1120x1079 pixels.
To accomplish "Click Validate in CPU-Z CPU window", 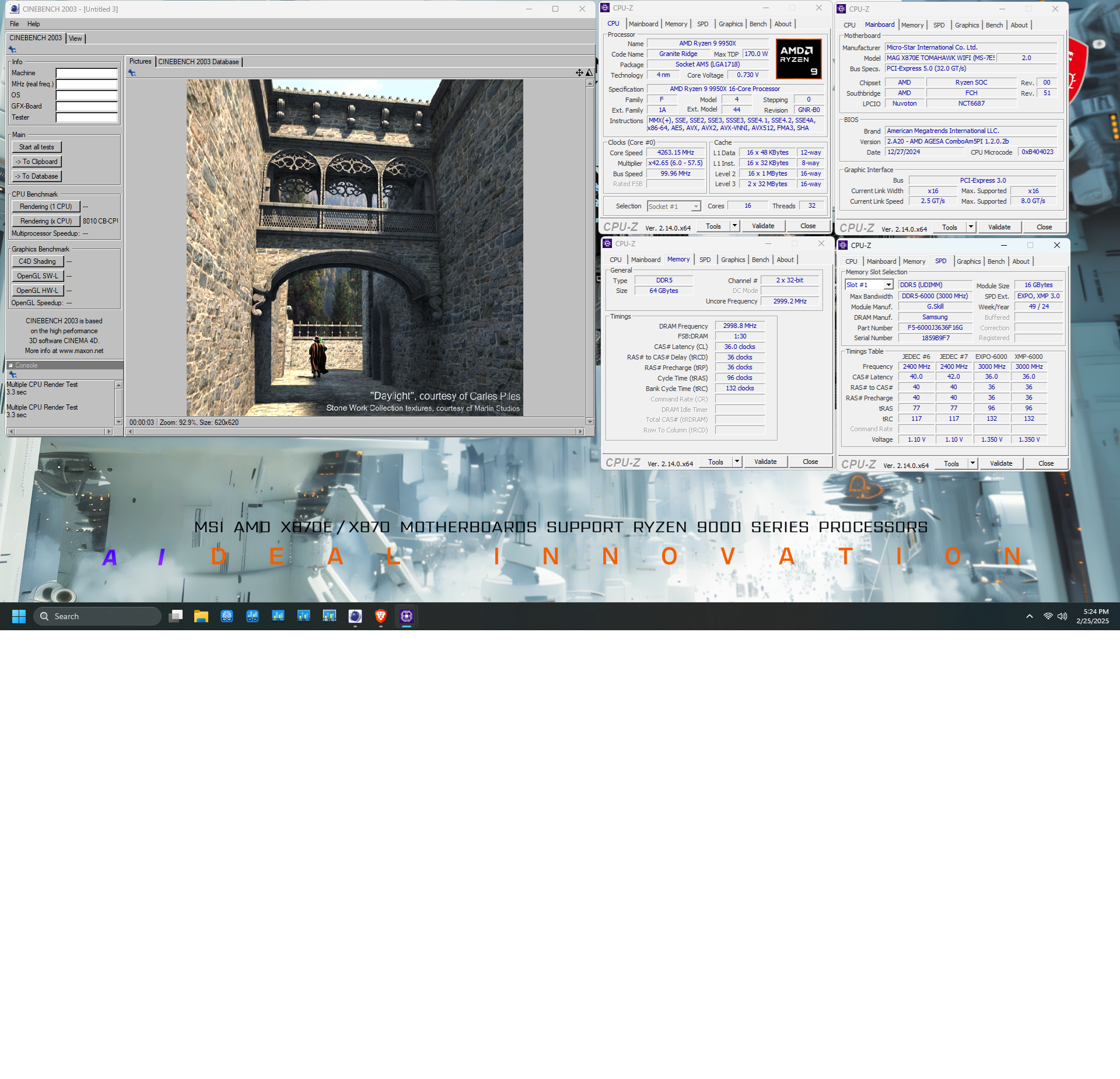I will point(763,226).
